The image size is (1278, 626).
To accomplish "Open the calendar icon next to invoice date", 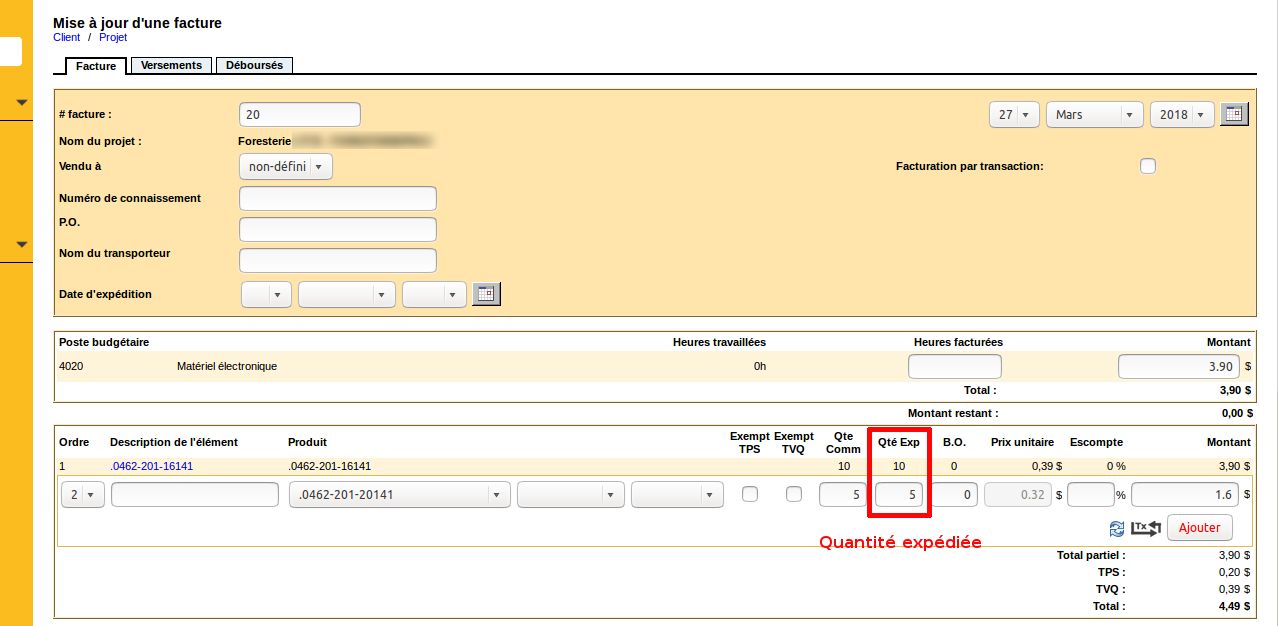I will pos(1233,113).
